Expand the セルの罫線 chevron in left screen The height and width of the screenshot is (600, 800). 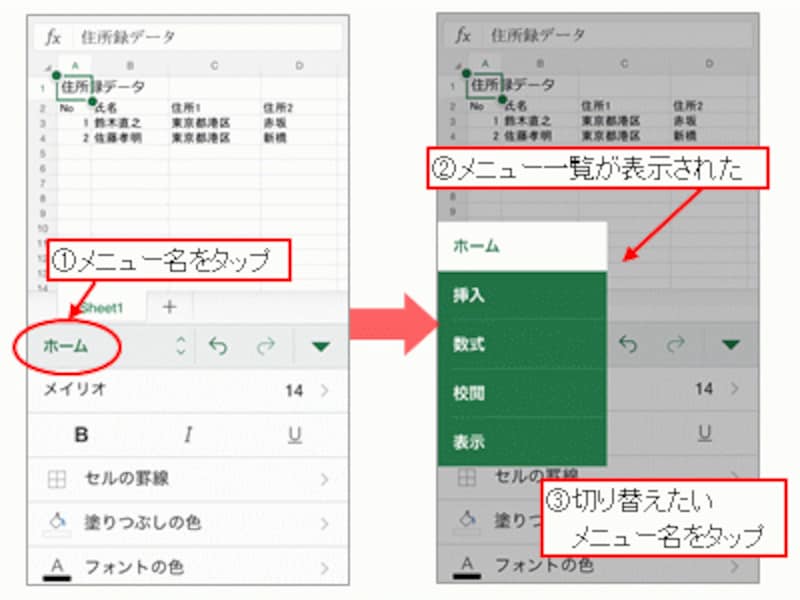324,479
